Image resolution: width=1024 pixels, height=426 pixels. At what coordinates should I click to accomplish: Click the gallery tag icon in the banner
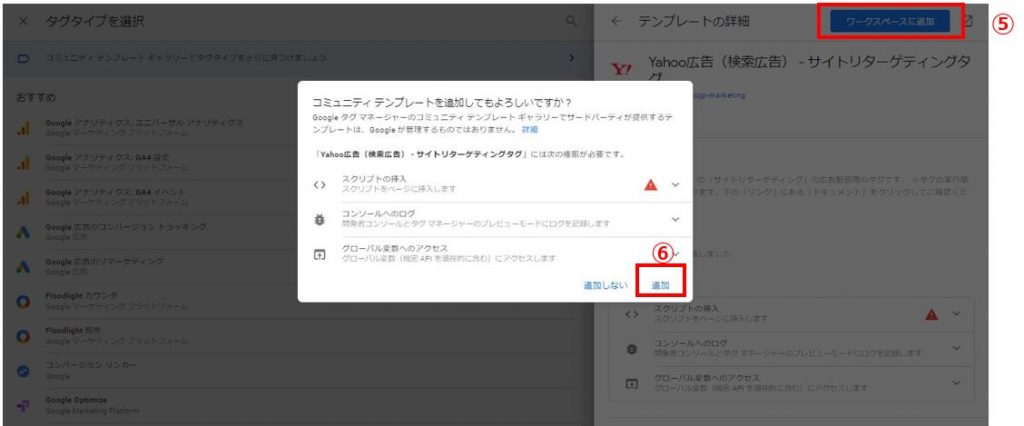(23, 58)
